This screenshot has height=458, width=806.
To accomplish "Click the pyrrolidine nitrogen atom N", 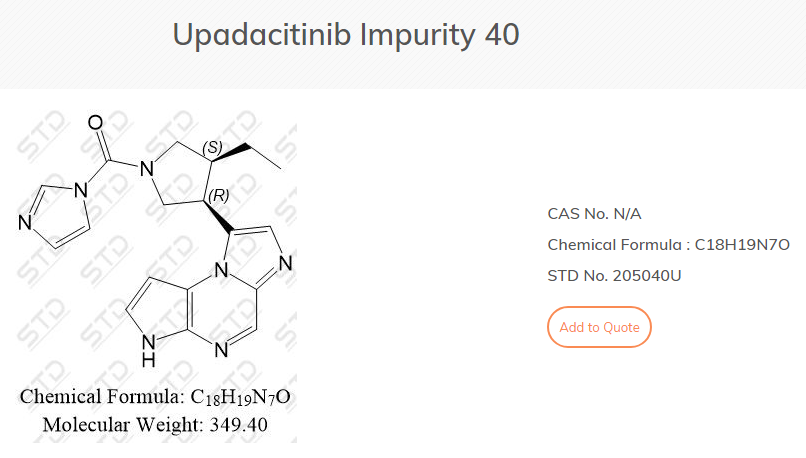I will click(146, 169).
